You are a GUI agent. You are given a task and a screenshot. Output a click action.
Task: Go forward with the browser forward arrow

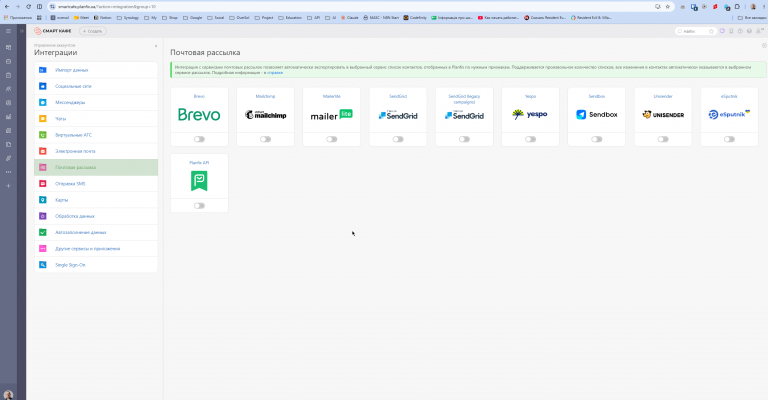[x=18, y=6]
